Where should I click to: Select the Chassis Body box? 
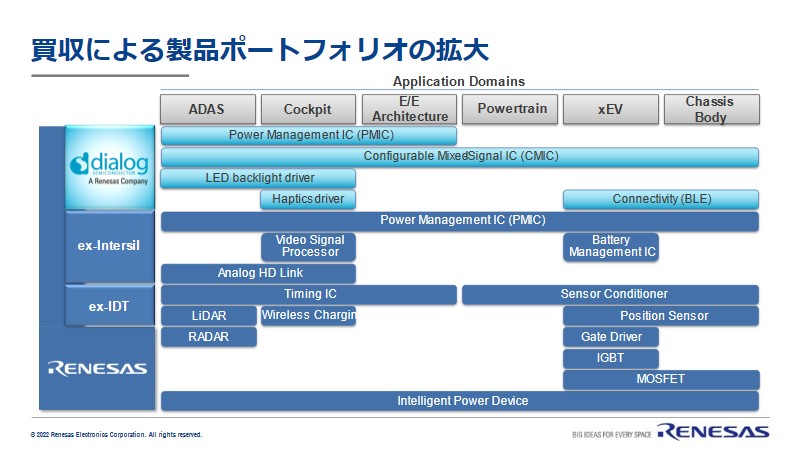pyautogui.click(x=712, y=109)
